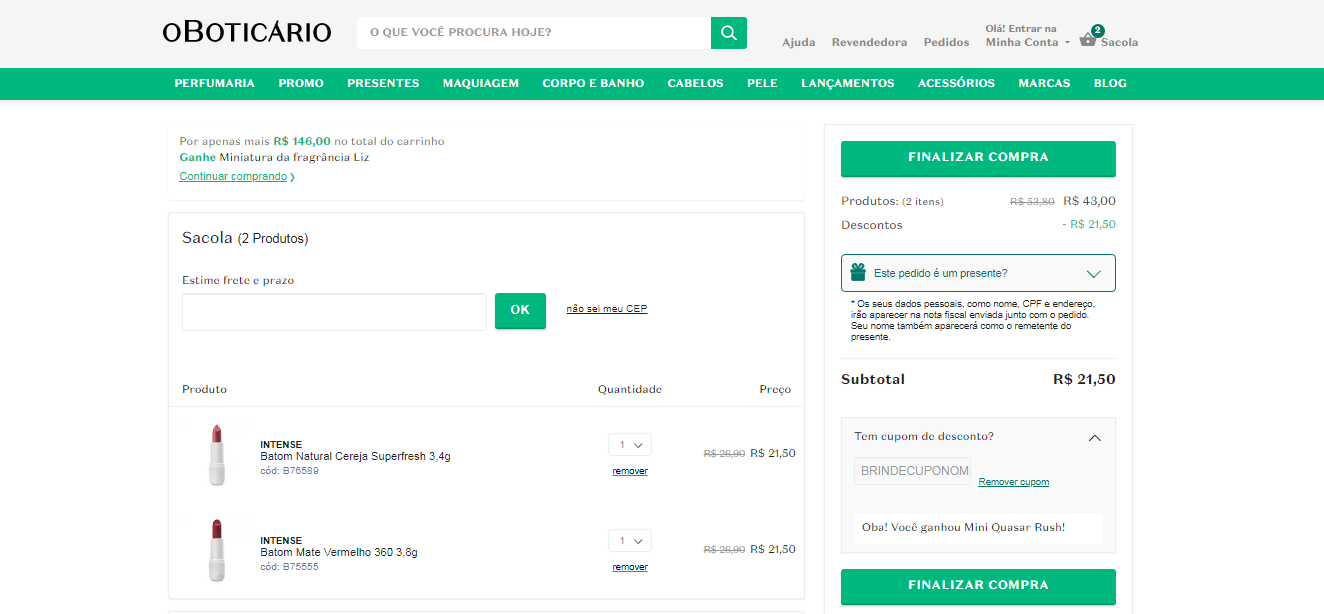
Task: Focus the product search field
Action: point(534,33)
